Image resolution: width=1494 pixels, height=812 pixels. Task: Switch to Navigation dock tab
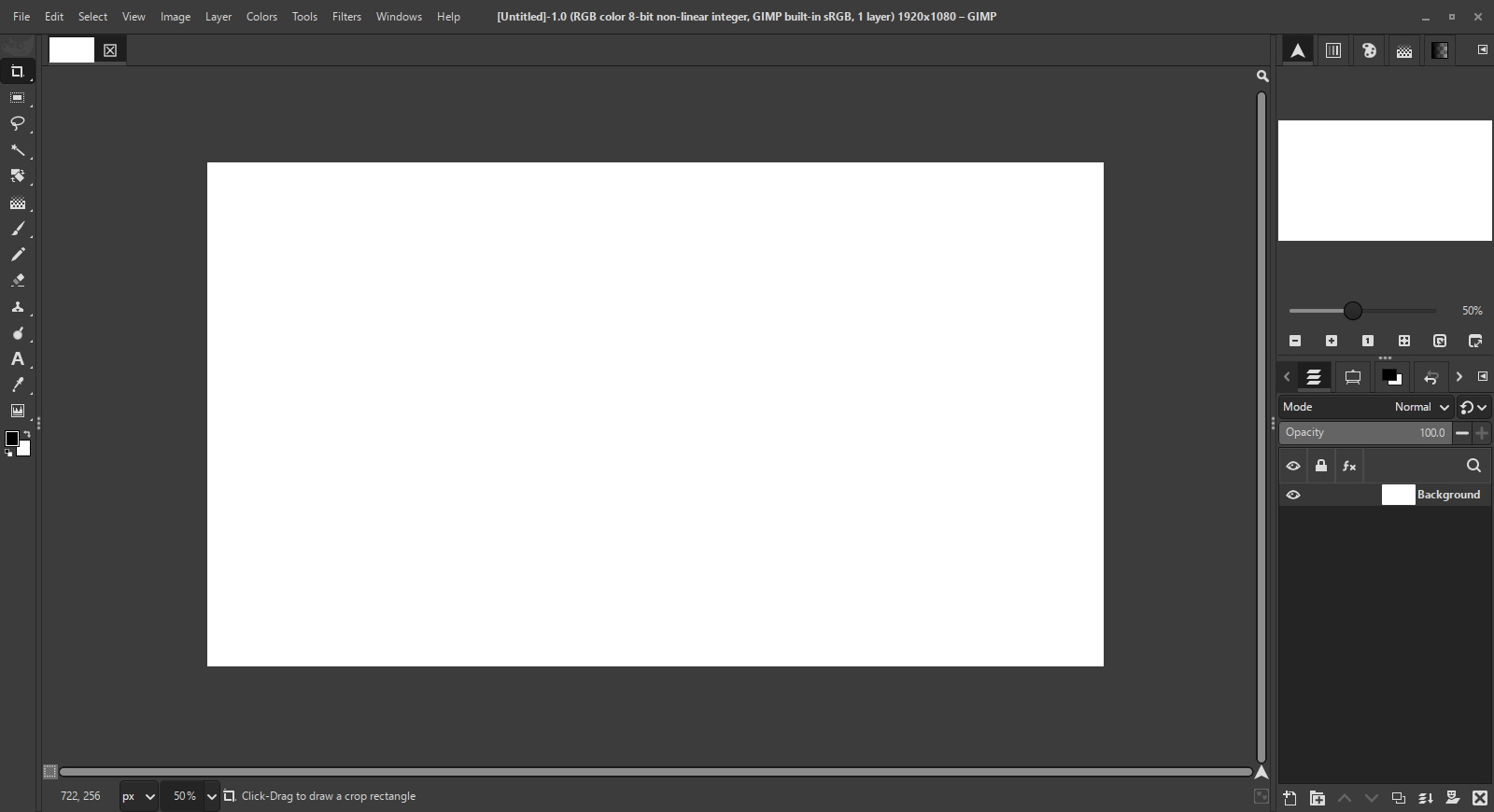click(1298, 50)
